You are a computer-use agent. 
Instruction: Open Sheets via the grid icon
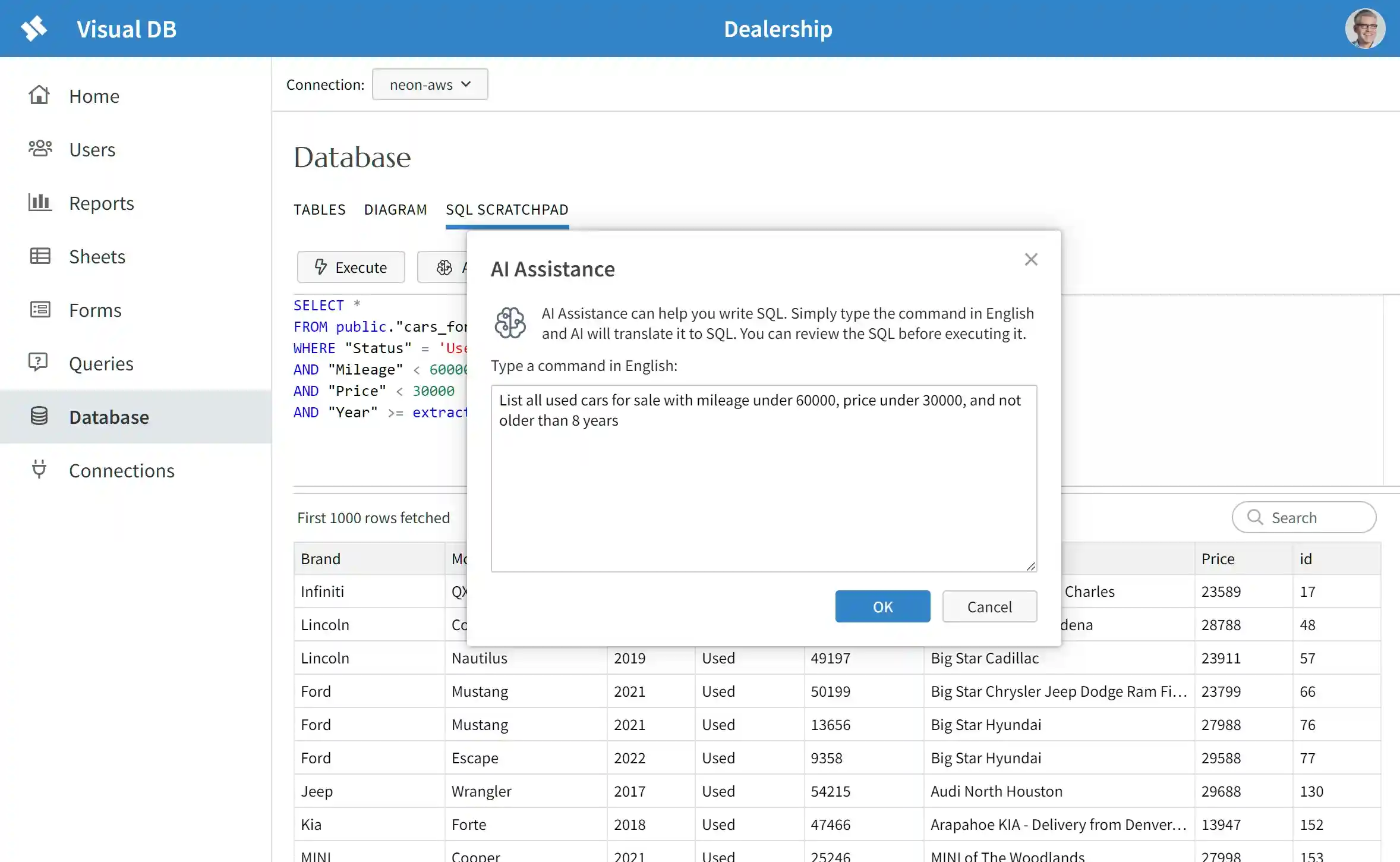40,256
